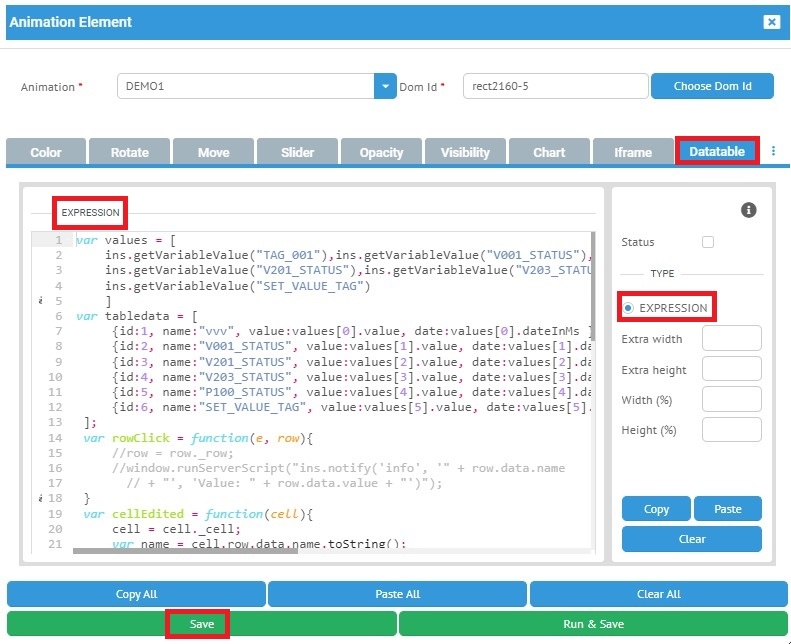This screenshot has height=644, width=791.
Task: Click the Run & Save button
Action: click(593, 624)
